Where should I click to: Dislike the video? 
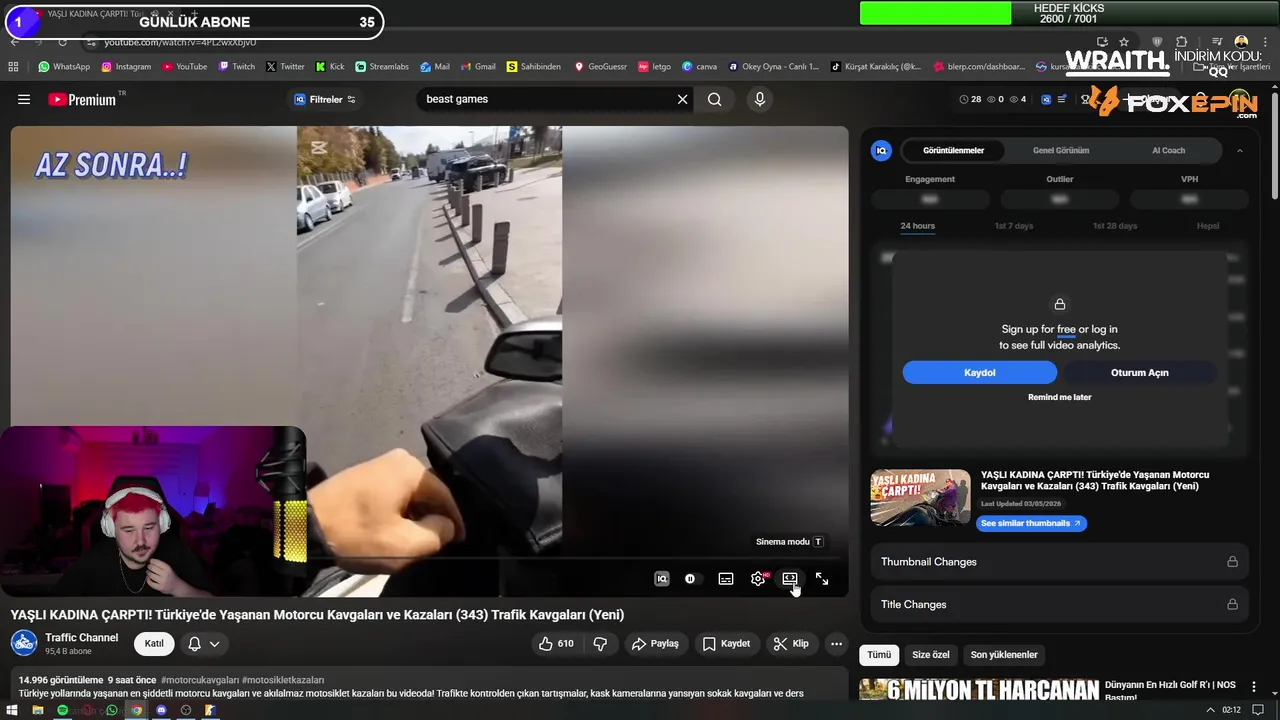click(600, 643)
